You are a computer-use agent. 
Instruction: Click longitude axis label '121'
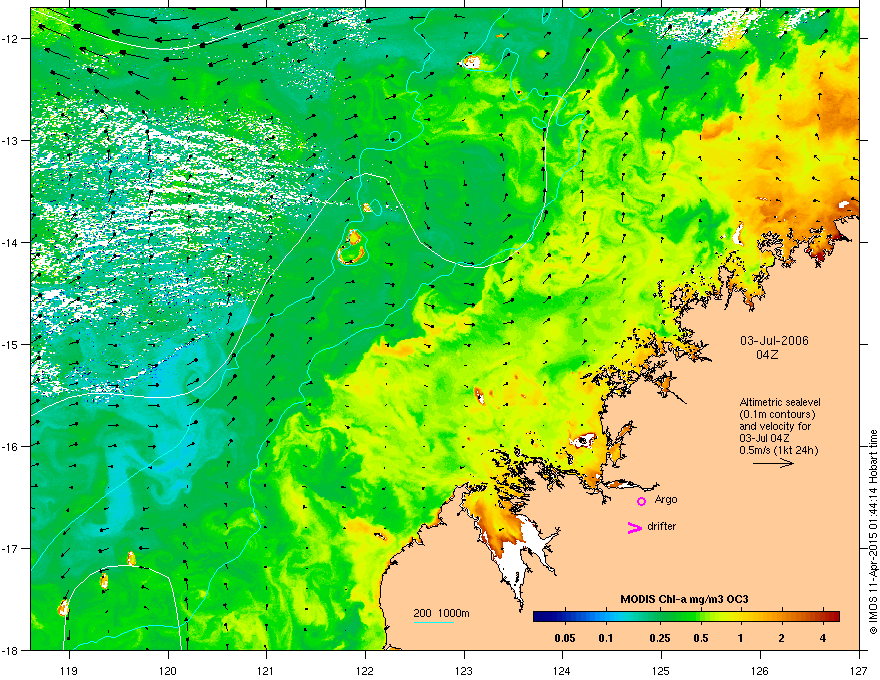click(x=266, y=670)
